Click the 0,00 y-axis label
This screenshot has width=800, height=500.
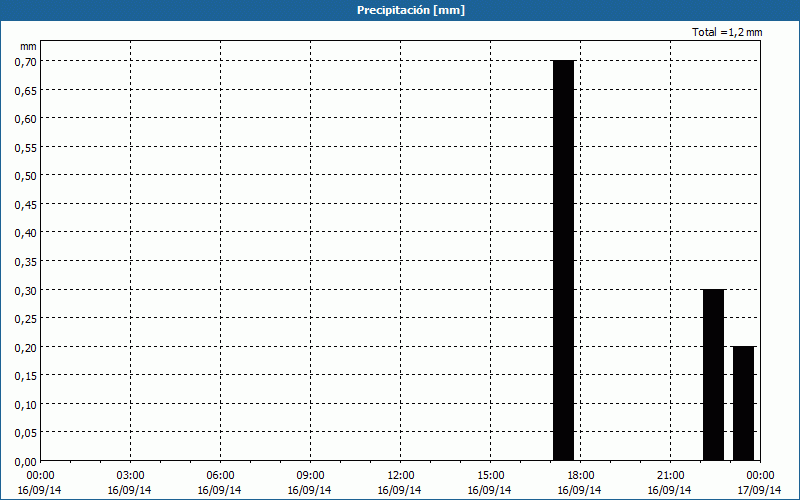click(25, 461)
